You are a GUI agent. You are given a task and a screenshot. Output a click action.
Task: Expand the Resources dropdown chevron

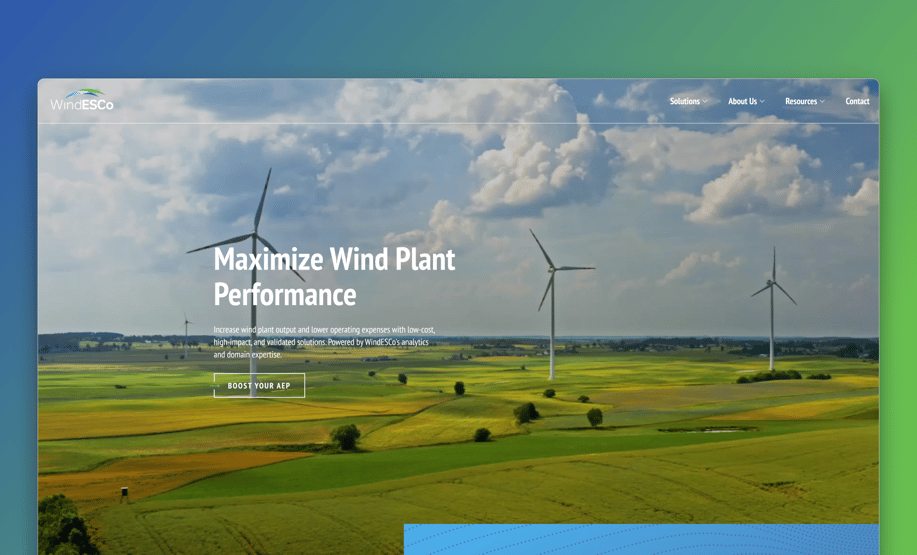(822, 102)
